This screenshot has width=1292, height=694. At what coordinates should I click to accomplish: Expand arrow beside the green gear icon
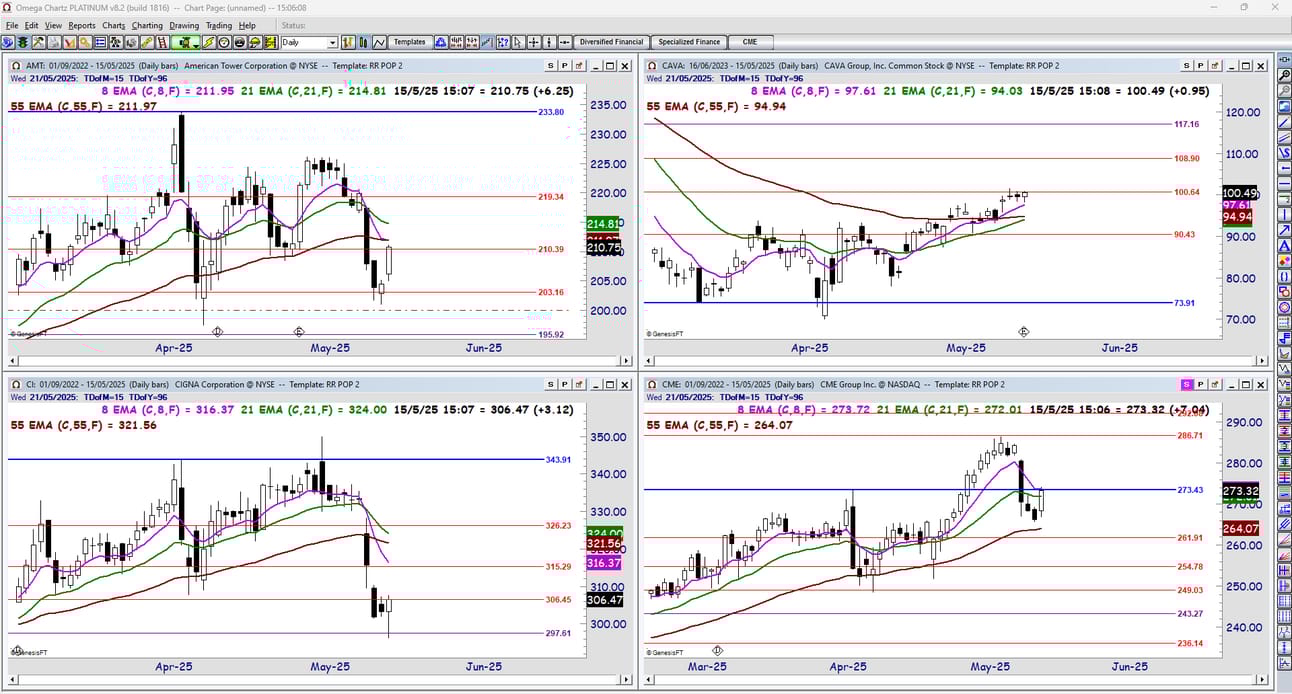click(196, 44)
